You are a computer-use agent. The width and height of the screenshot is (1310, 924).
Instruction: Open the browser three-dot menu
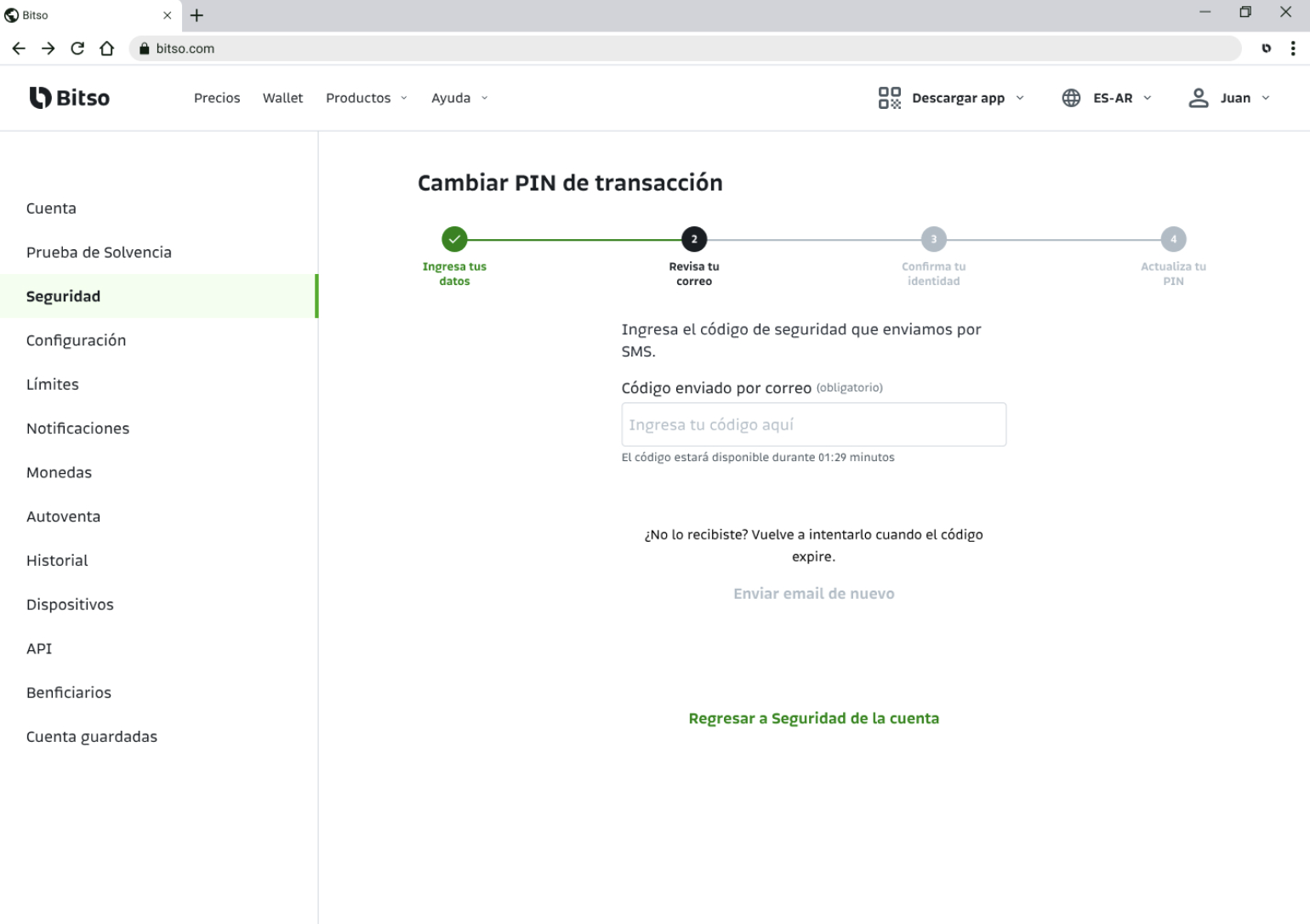[x=1293, y=48]
